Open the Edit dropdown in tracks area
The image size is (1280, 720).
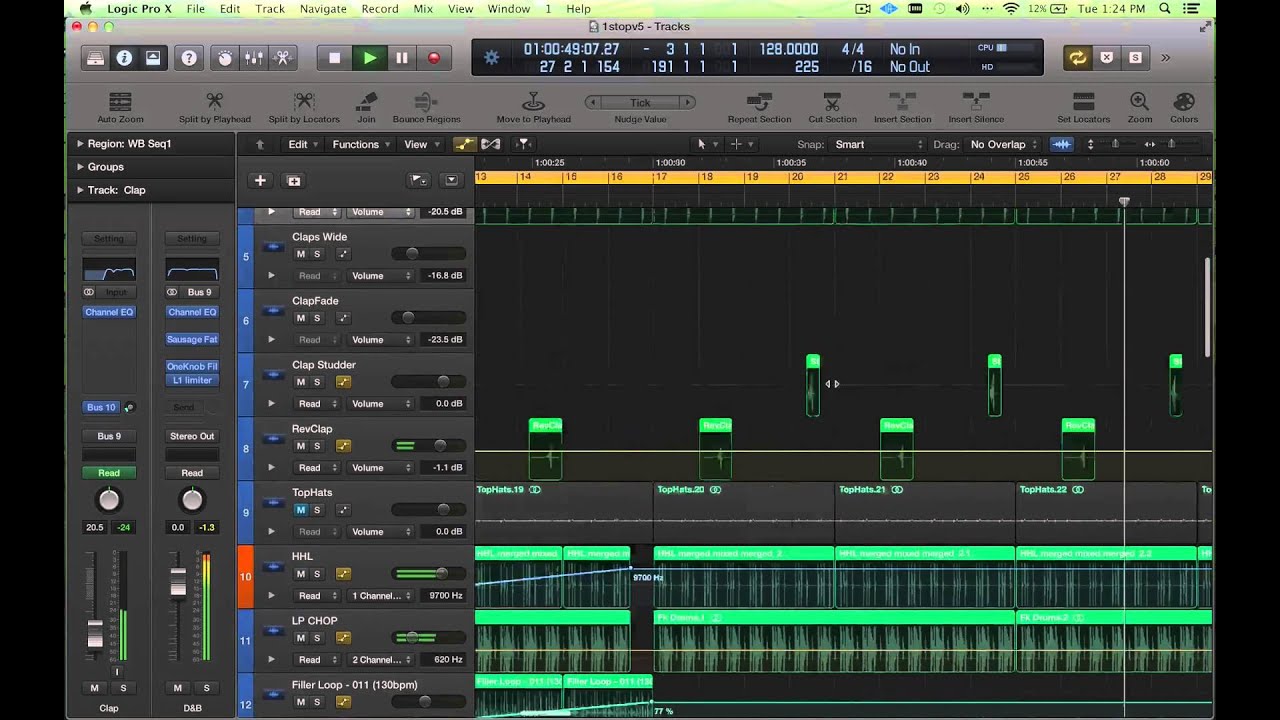click(x=303, y=144)
